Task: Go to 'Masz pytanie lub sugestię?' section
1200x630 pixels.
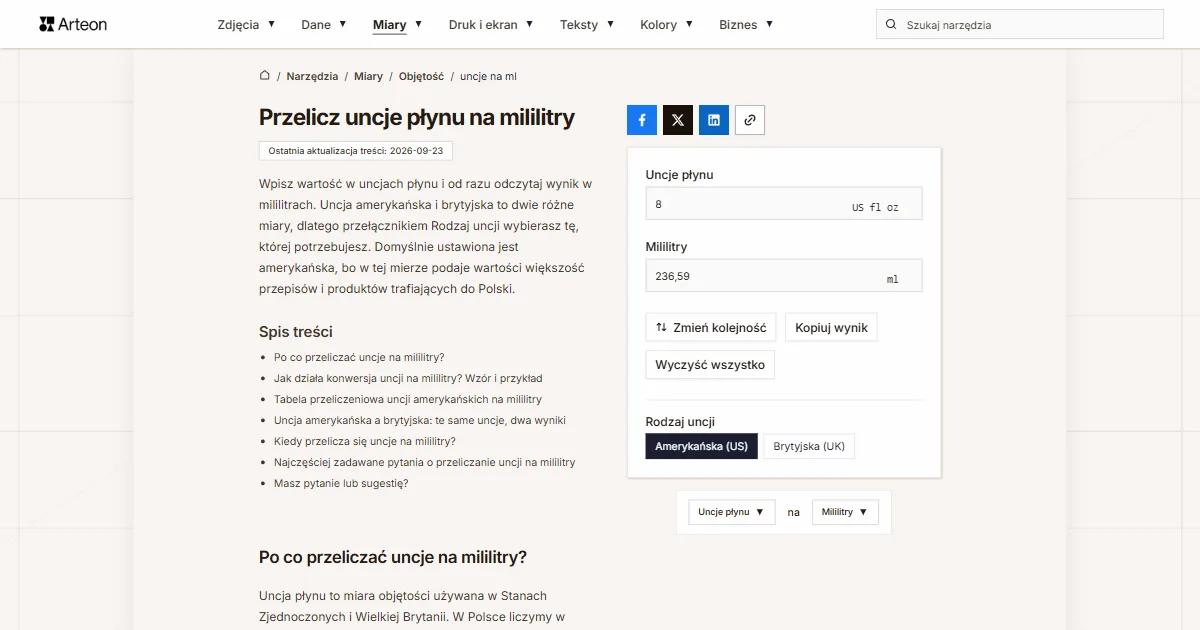Action: tap(341, 483)
